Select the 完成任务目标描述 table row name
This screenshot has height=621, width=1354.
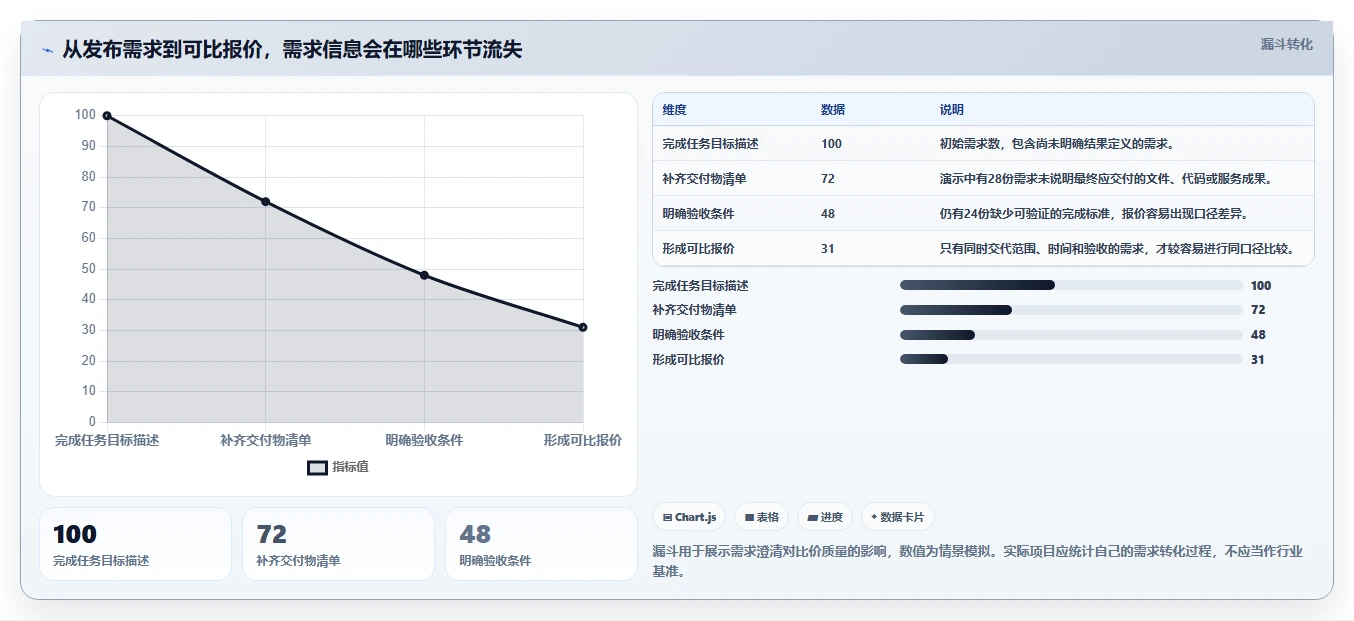click(x=710, y=144)
